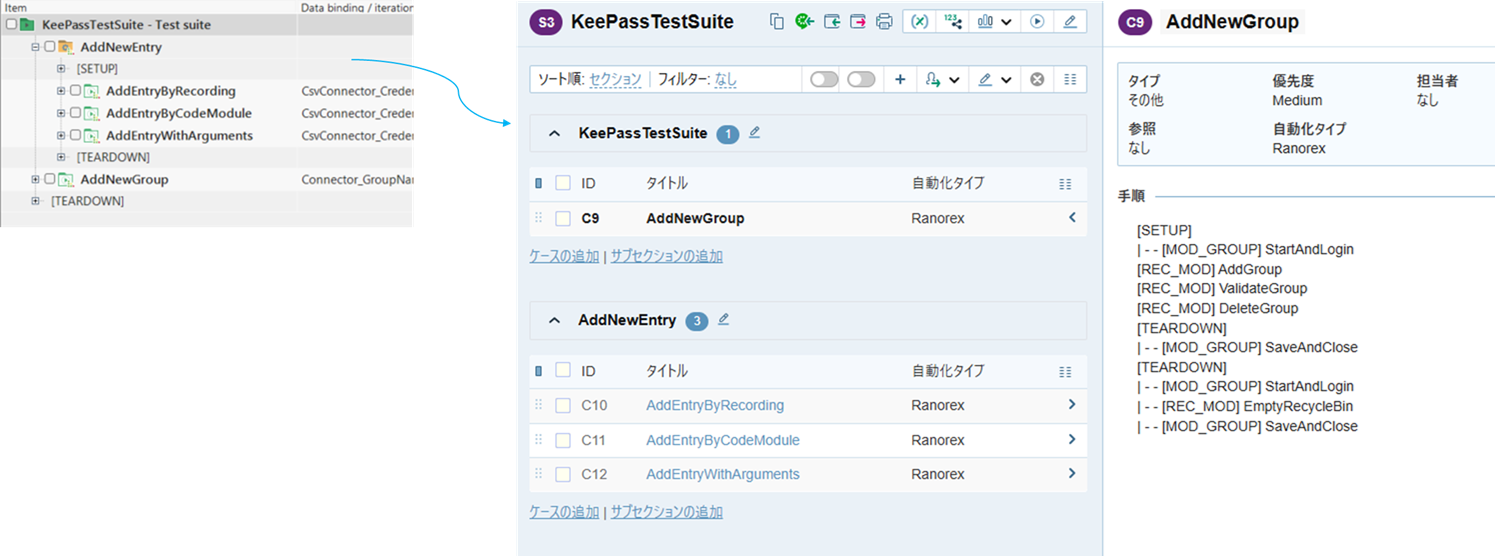Enable the first toggle switch in filter bar

tap(824, 80)
